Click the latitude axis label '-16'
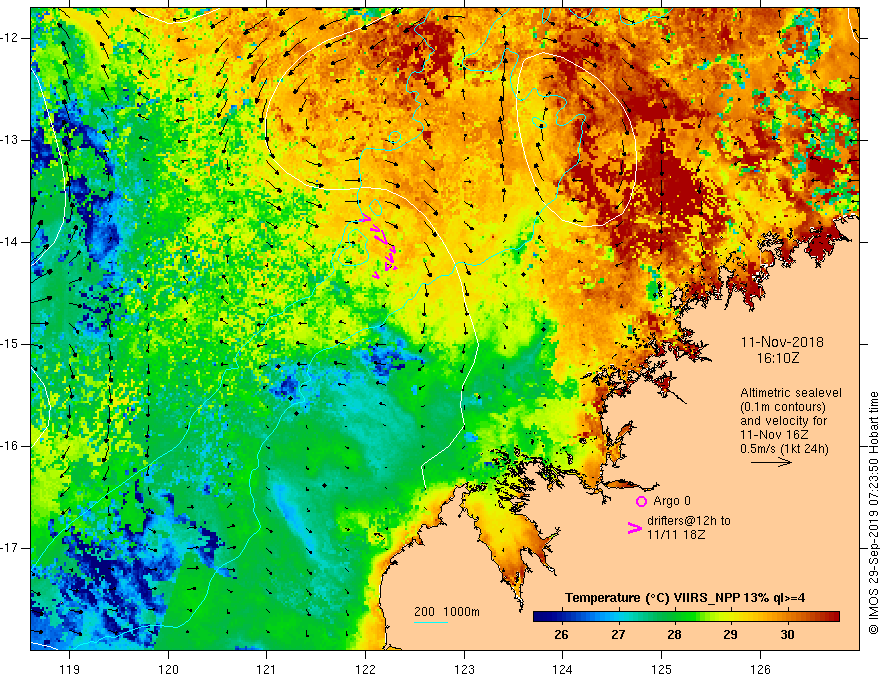Image resolution: width=880 pixels, height=680 pixels. (x=10, y=446)
